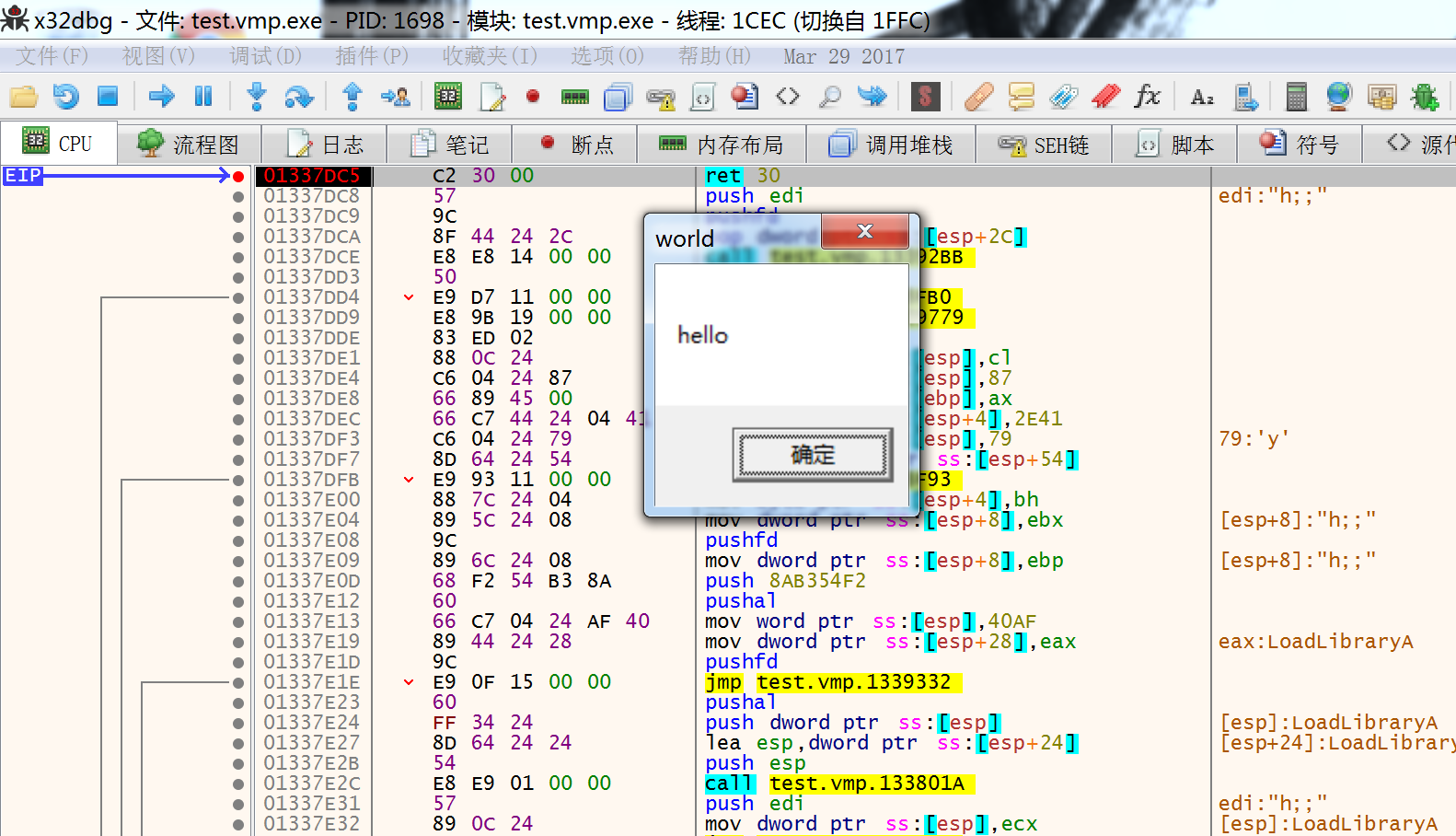Open labels toolbar blue tags icon
Image resolution: width=1456 pixels, height=836 pixels.
[1064, 96]
